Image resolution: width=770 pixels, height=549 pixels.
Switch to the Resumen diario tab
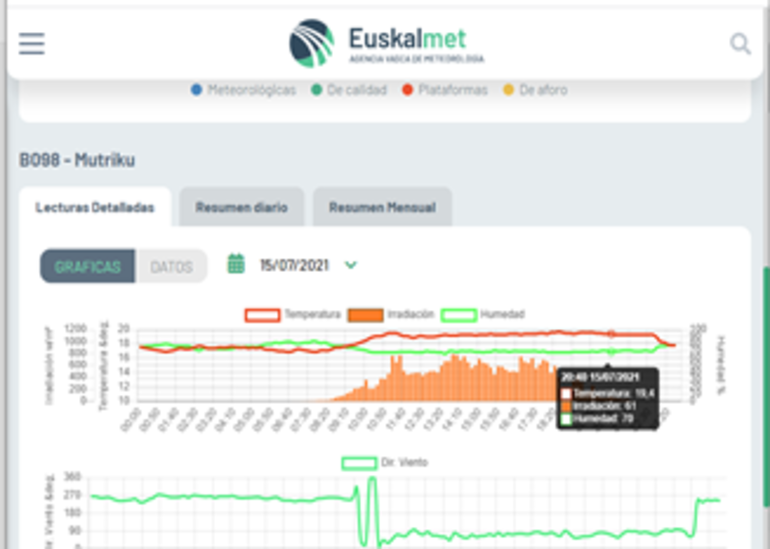241,208
